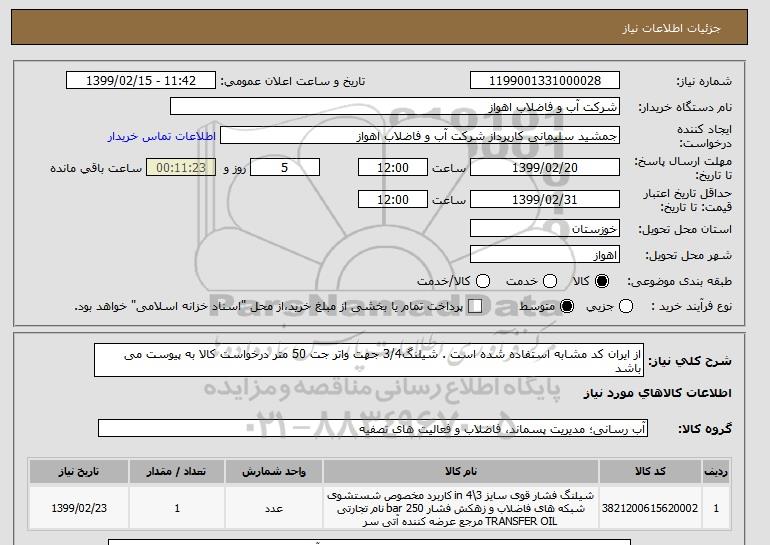This screenshot has height=545, width=770.
Task: Click the unit cell عدد
Action: point(274,508)
